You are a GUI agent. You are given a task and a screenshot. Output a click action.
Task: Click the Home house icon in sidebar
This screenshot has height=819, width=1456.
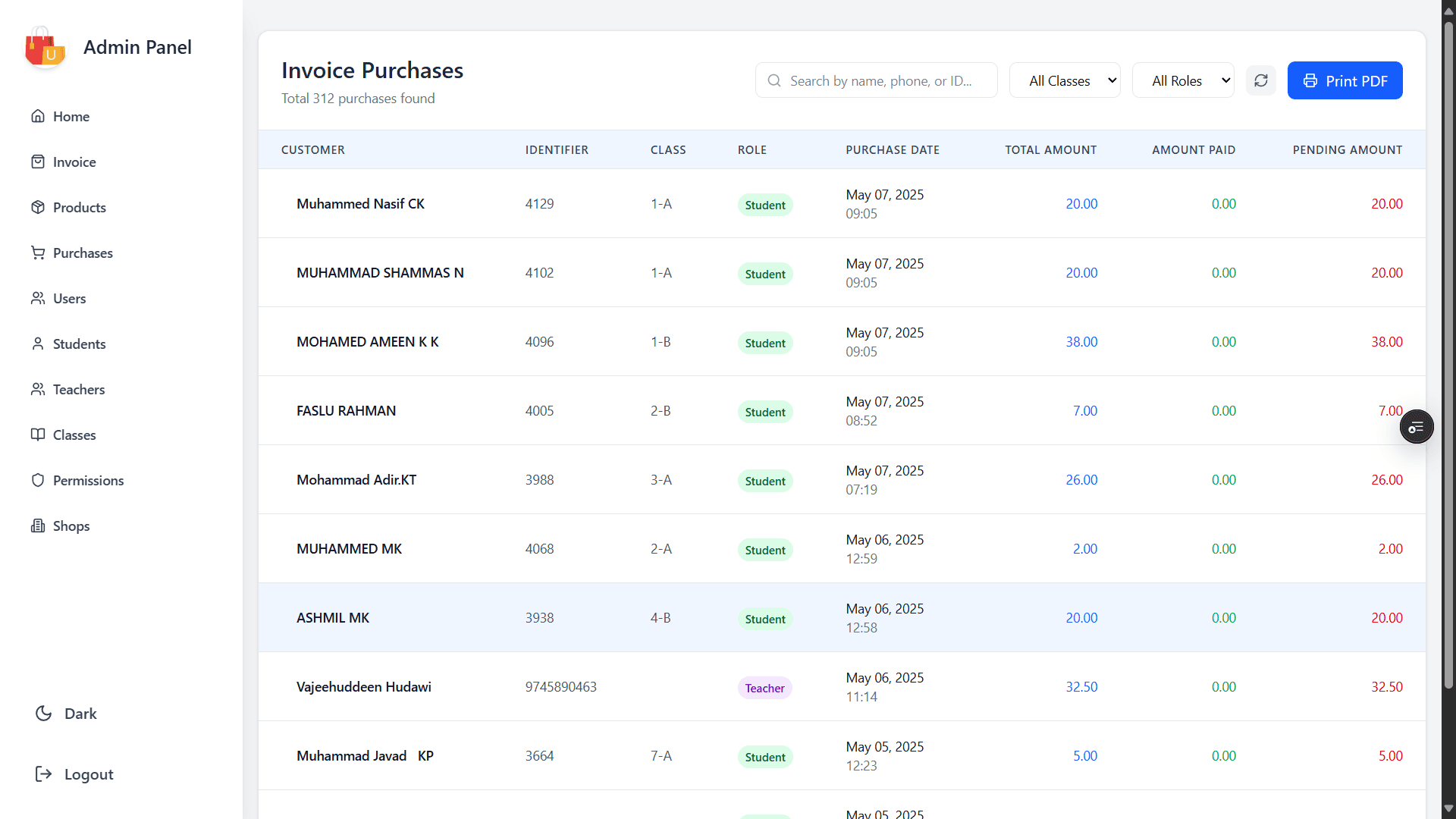pos(38,116)
